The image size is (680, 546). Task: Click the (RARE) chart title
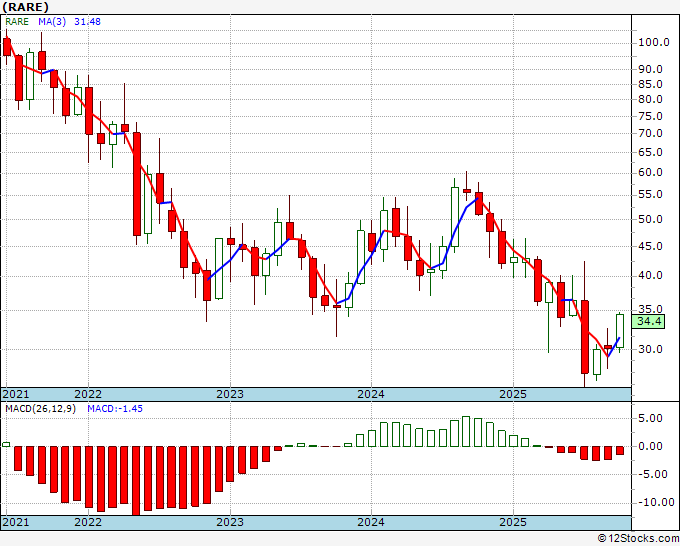pyautogui.click(x=25, y=7)
